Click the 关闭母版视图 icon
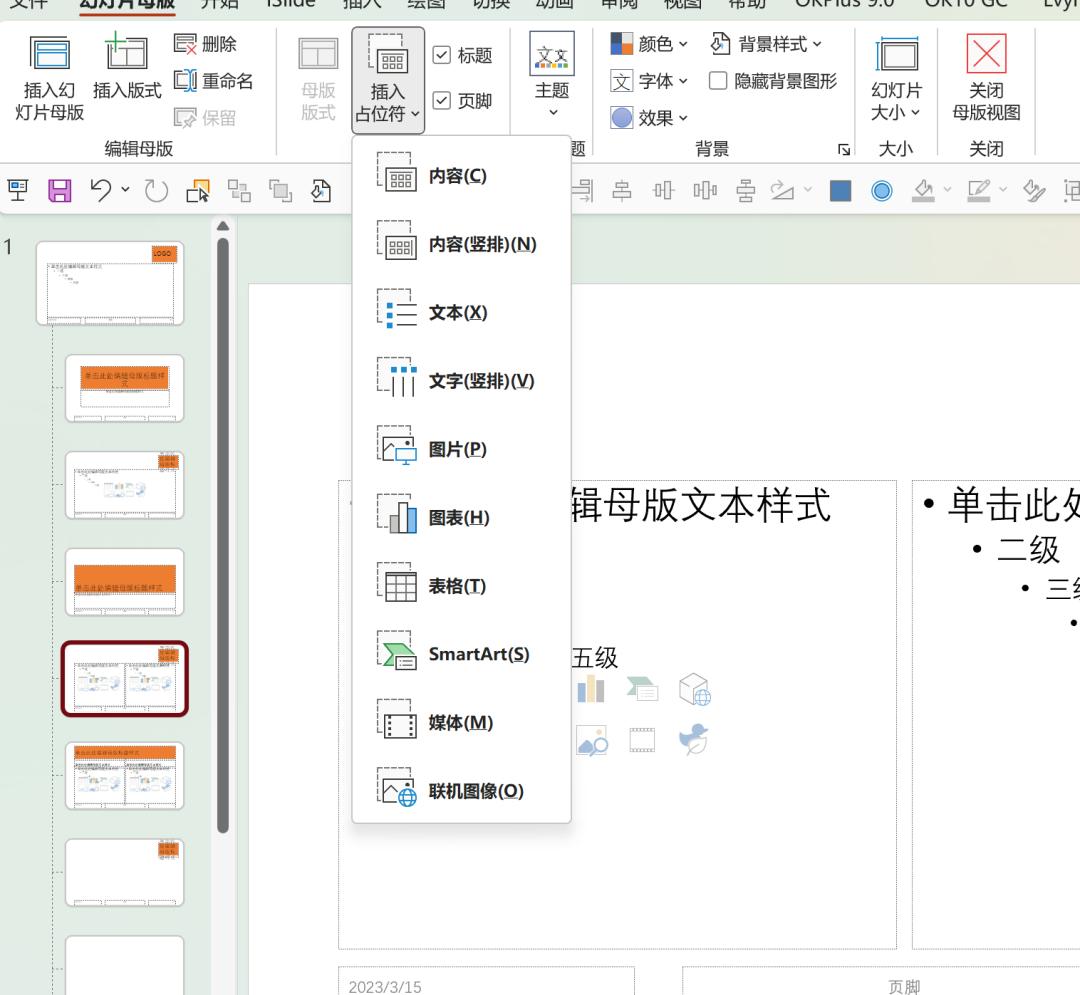This screenshot has width=1080, height=995. 986,77
